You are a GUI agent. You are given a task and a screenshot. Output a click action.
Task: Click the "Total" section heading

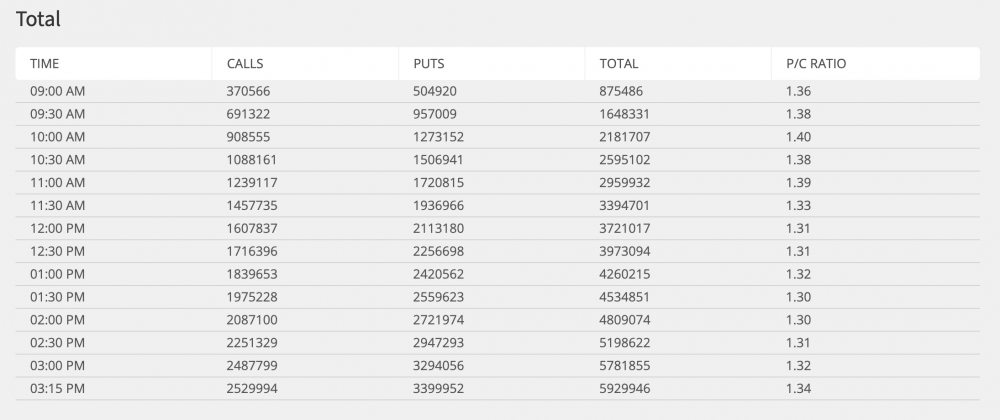(x=38, y=19)
